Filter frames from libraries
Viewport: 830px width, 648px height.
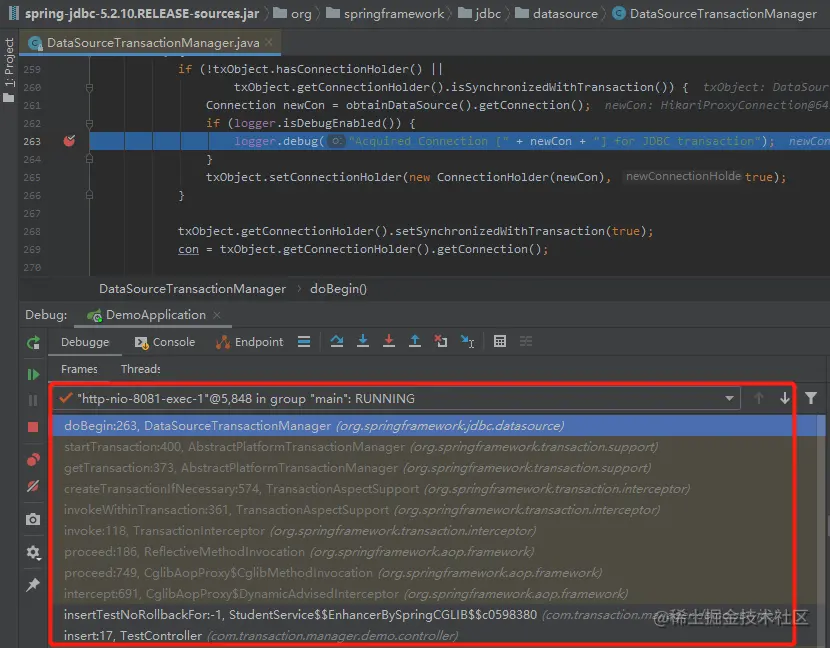(x=811, y=398)
